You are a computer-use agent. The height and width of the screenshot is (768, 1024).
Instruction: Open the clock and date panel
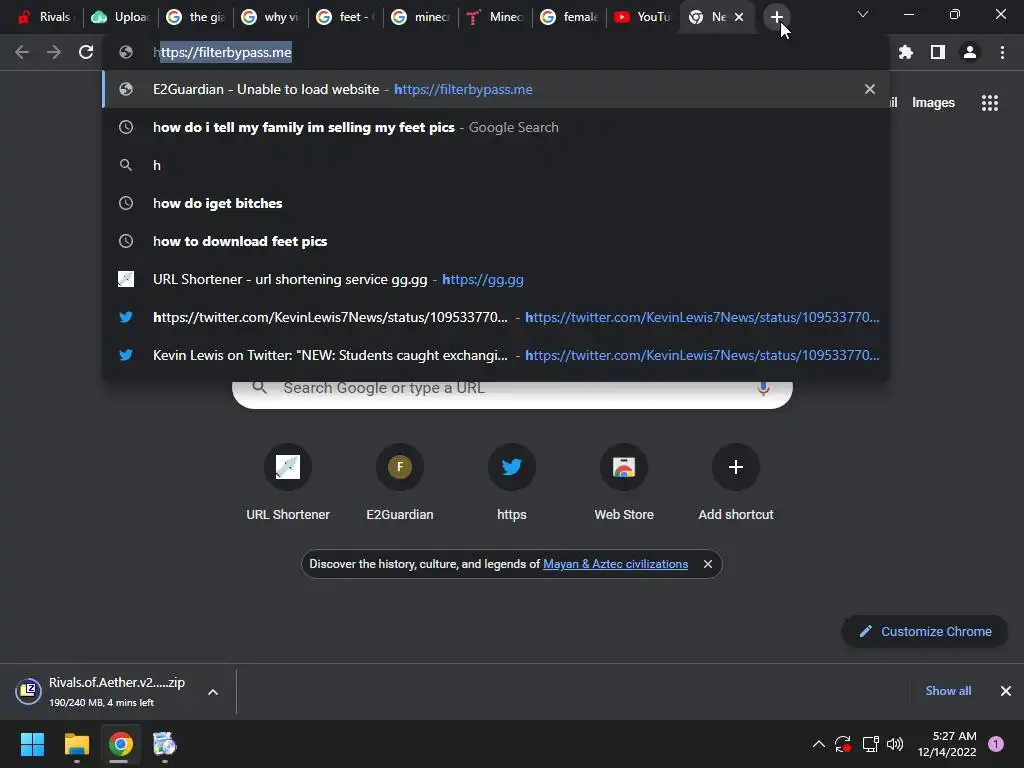[x=947, y=744]
